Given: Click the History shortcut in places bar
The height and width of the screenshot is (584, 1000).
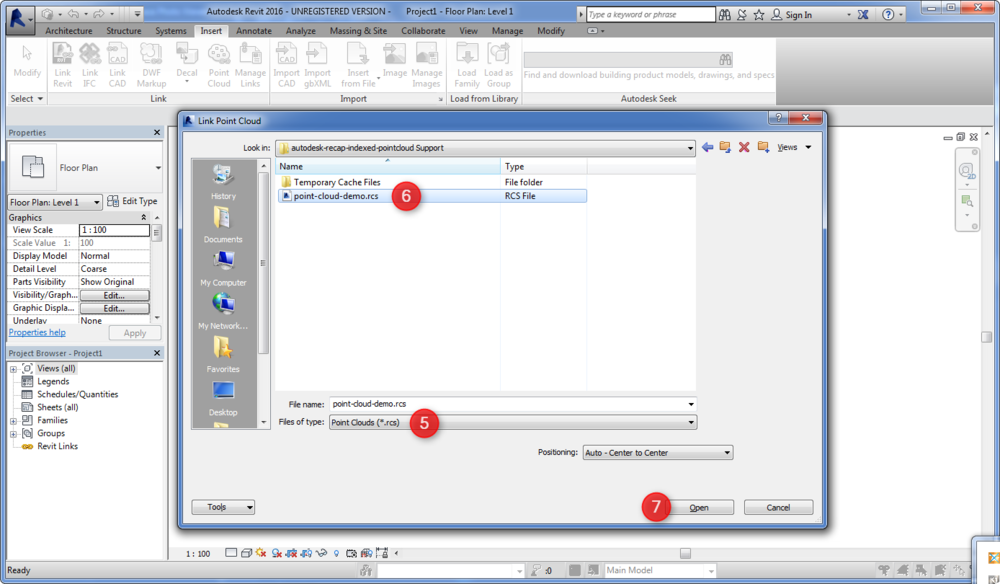Looking at the screenshot, I should coord(223,182).
